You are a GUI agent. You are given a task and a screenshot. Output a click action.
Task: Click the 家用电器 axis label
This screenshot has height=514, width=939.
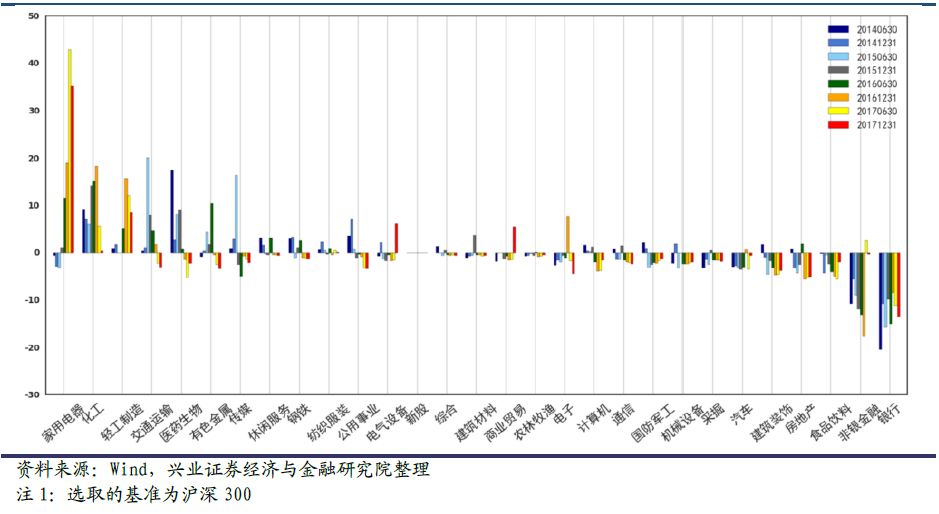click(63, 422)
